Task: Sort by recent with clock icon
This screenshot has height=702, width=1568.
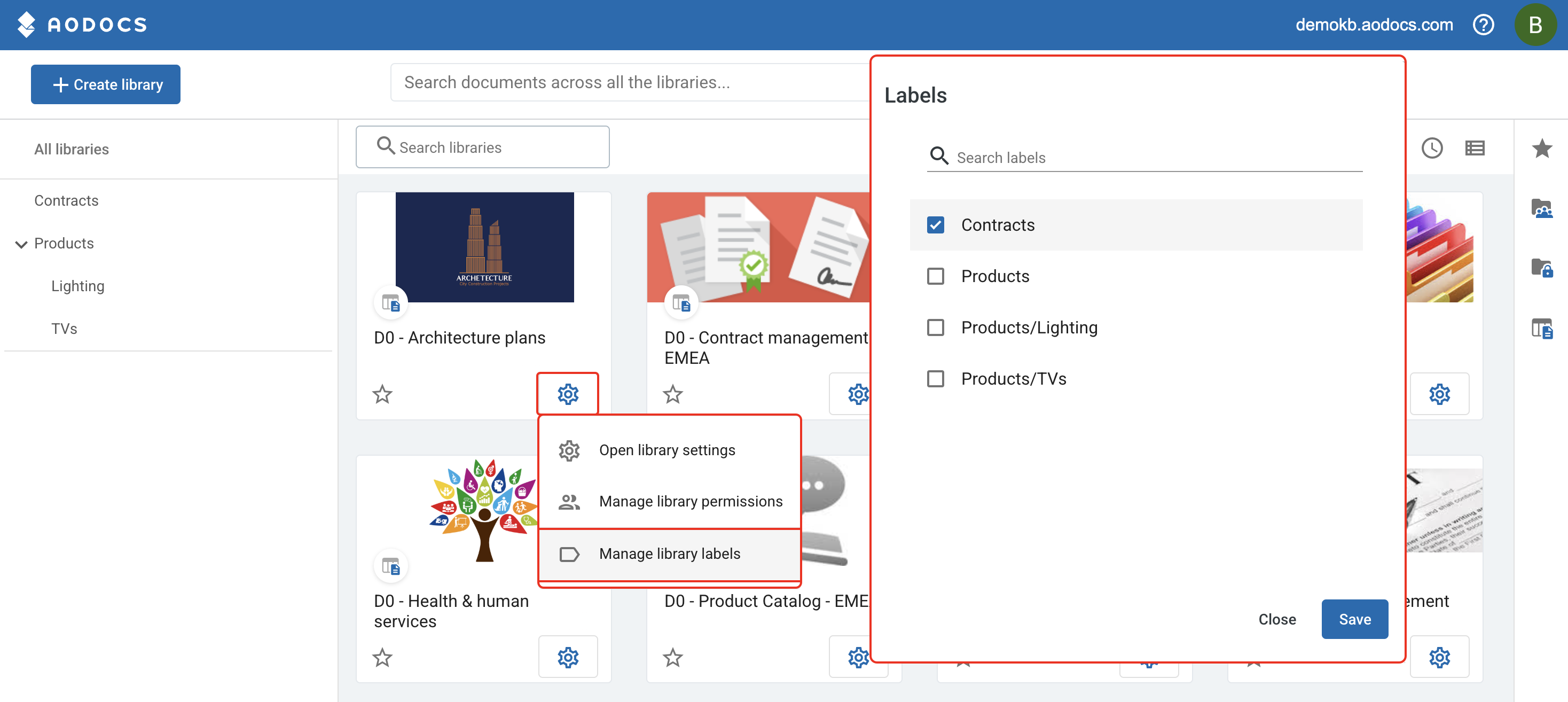Action: [x=1432, y=148]
